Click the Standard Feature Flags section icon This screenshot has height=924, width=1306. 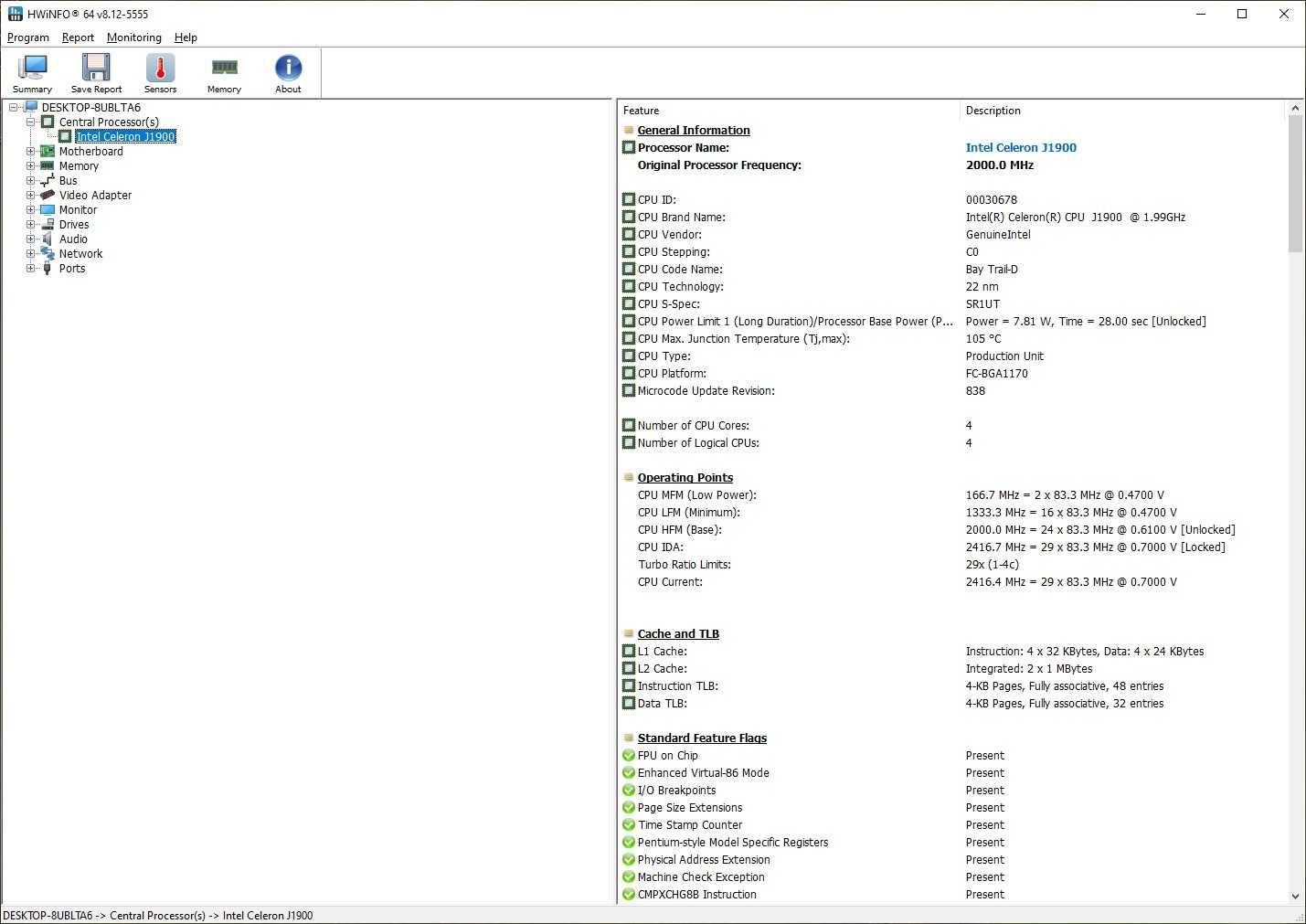[x=629, y=738]
